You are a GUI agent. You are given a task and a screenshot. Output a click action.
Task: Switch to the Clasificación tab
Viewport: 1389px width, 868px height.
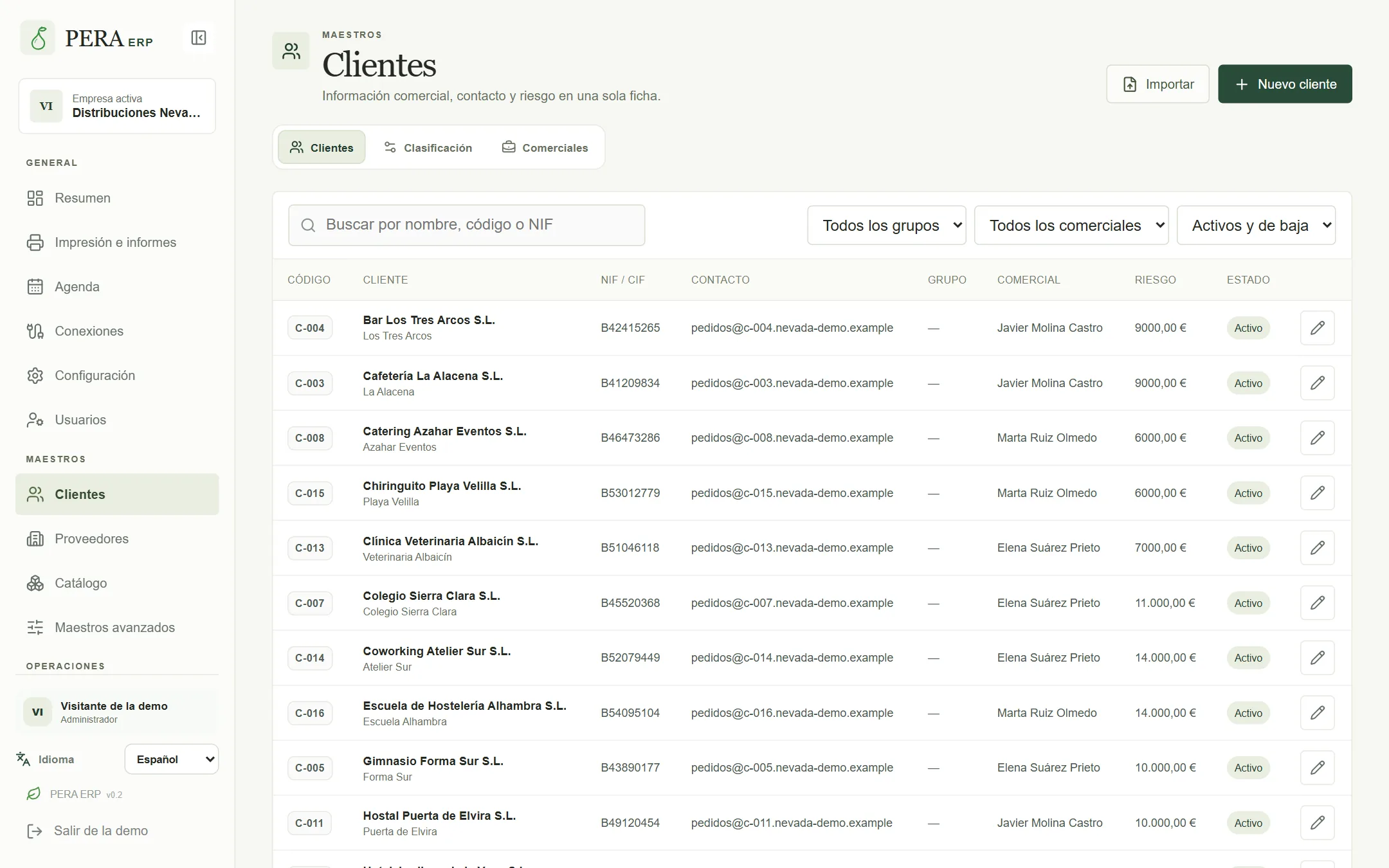pyautogui.click(x=428, y=148)
